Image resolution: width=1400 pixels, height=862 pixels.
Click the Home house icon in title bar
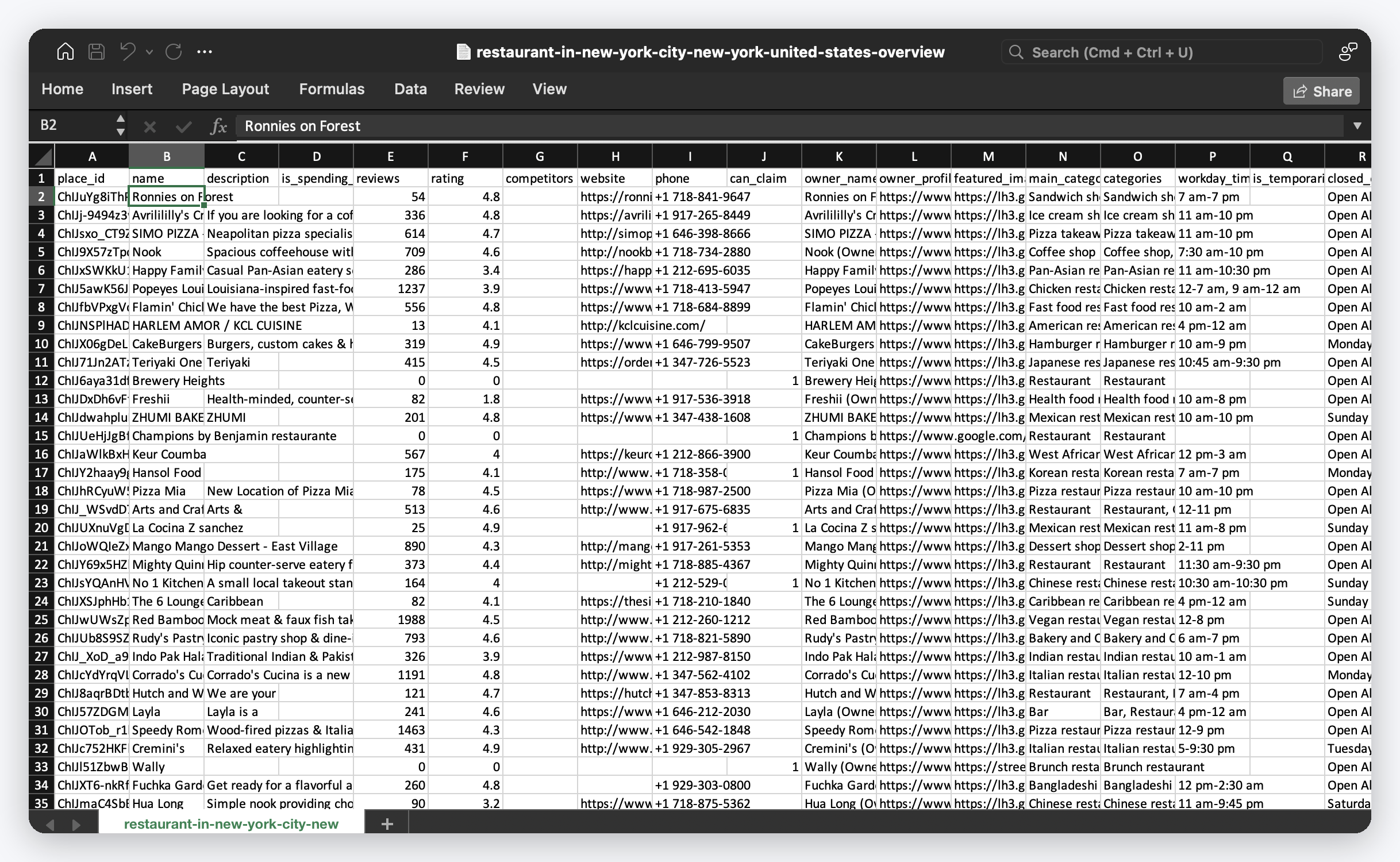pyautogui.click(x=66, y=52)
